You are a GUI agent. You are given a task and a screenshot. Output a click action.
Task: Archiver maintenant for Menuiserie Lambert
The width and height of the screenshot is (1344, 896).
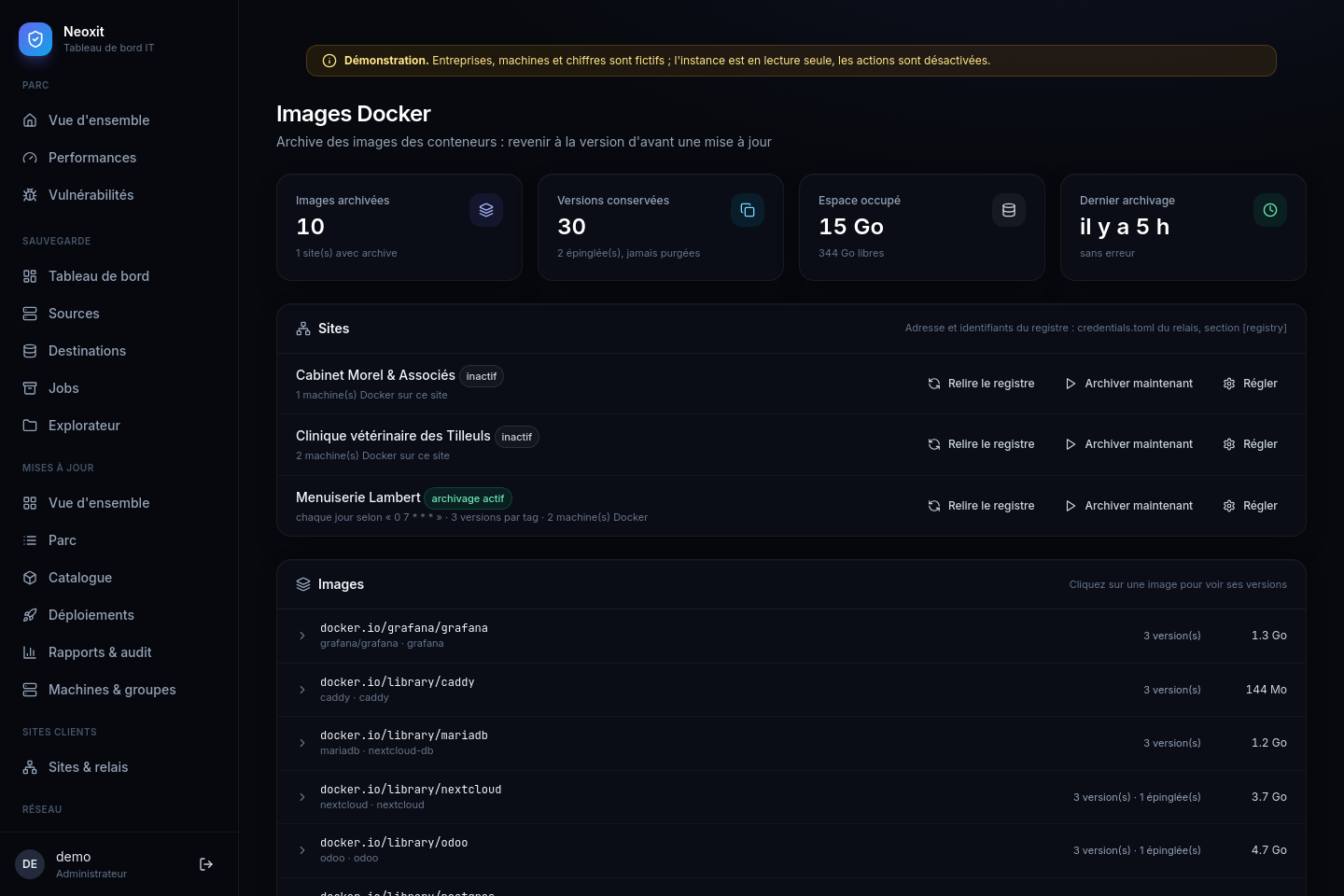click(x=1128, y=506)
